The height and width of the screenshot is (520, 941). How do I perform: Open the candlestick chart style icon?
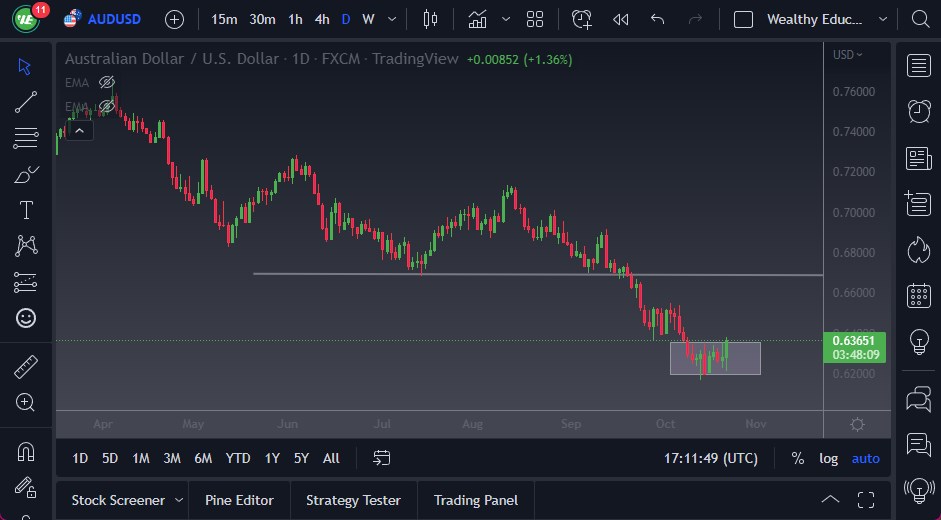pyautogui.click(x=431, y=19)
